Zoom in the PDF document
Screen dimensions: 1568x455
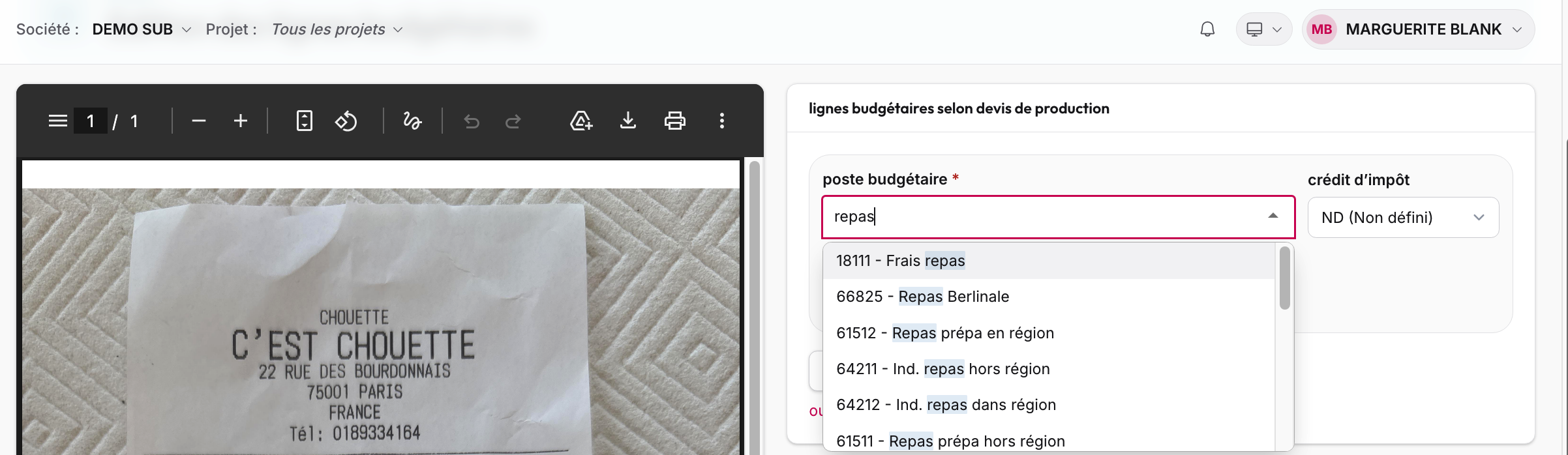(x=241, y=121)
